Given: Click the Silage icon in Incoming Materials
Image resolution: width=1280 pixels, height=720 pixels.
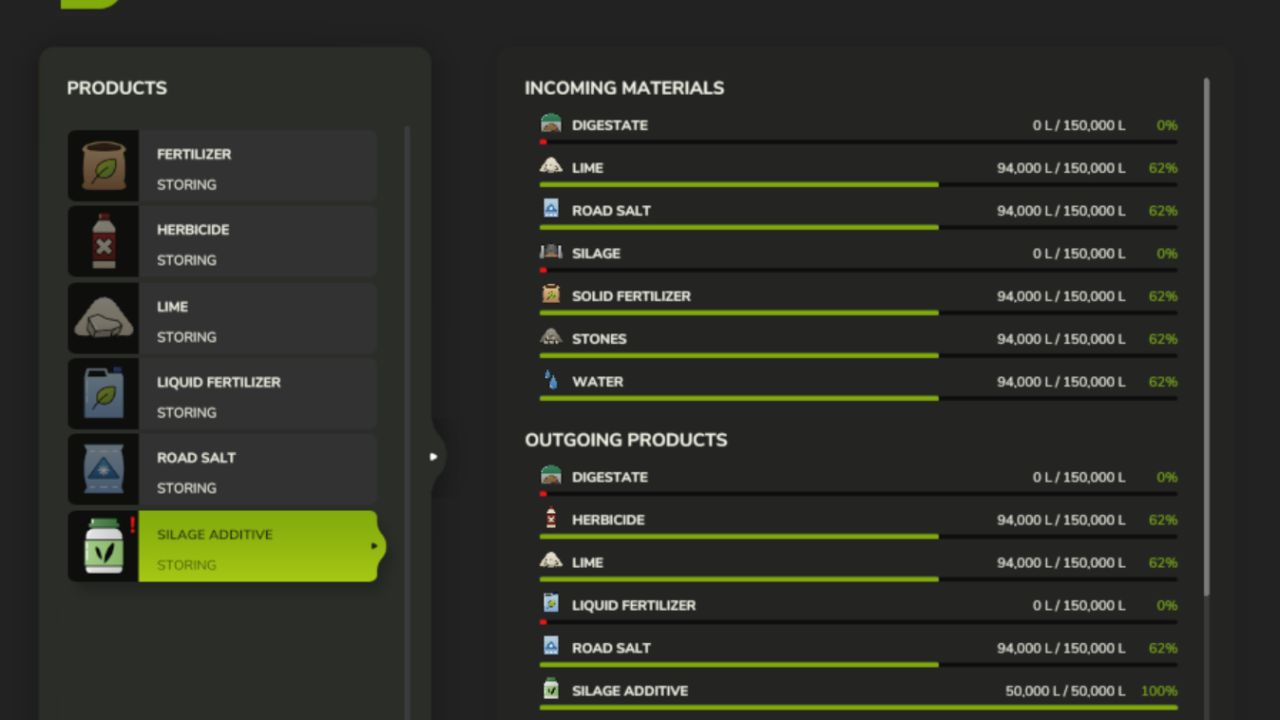Looking at the screenshot, I should pyautogui.click(x=550, y=253).
